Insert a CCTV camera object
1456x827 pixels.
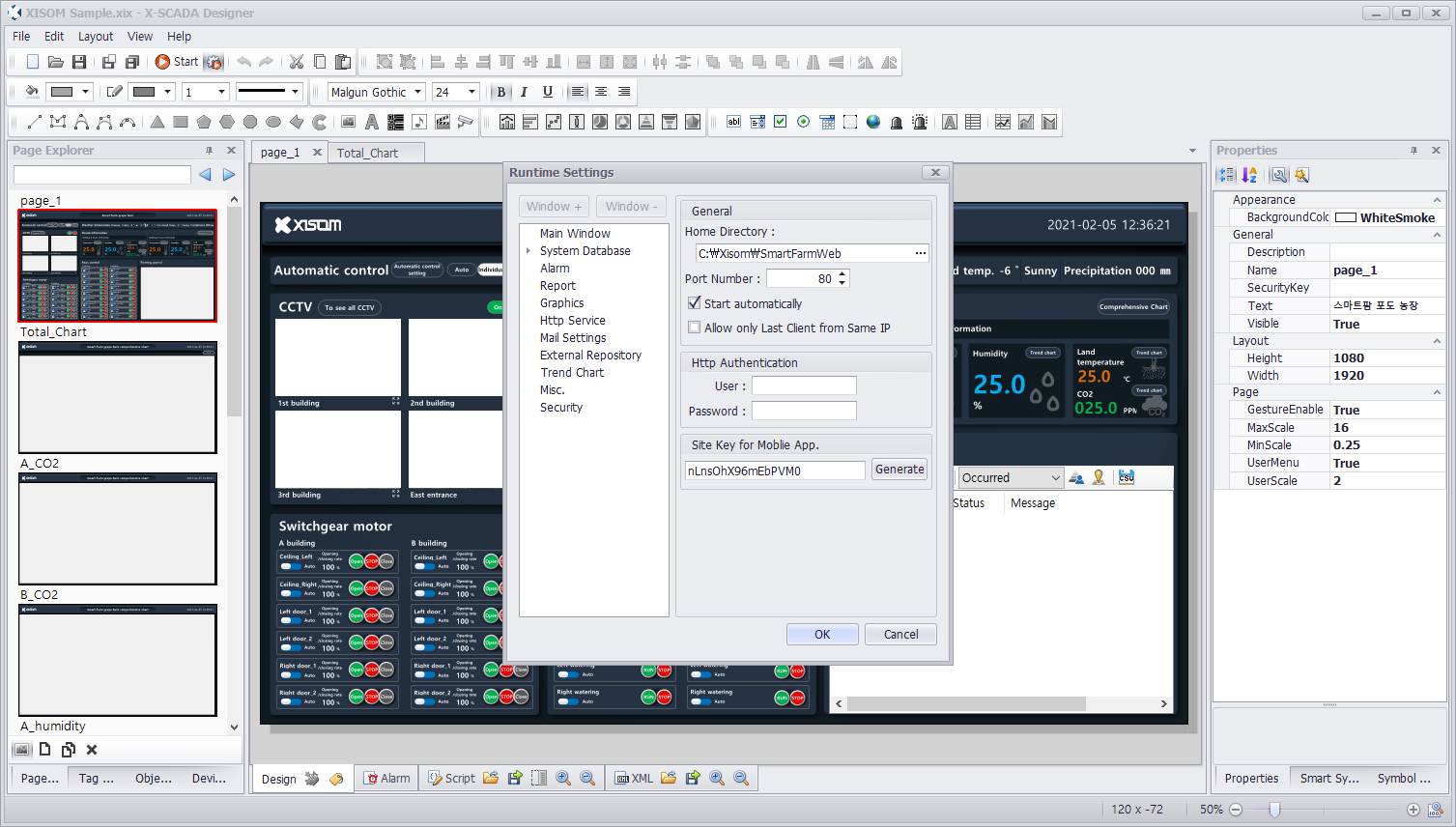(466, 122)
